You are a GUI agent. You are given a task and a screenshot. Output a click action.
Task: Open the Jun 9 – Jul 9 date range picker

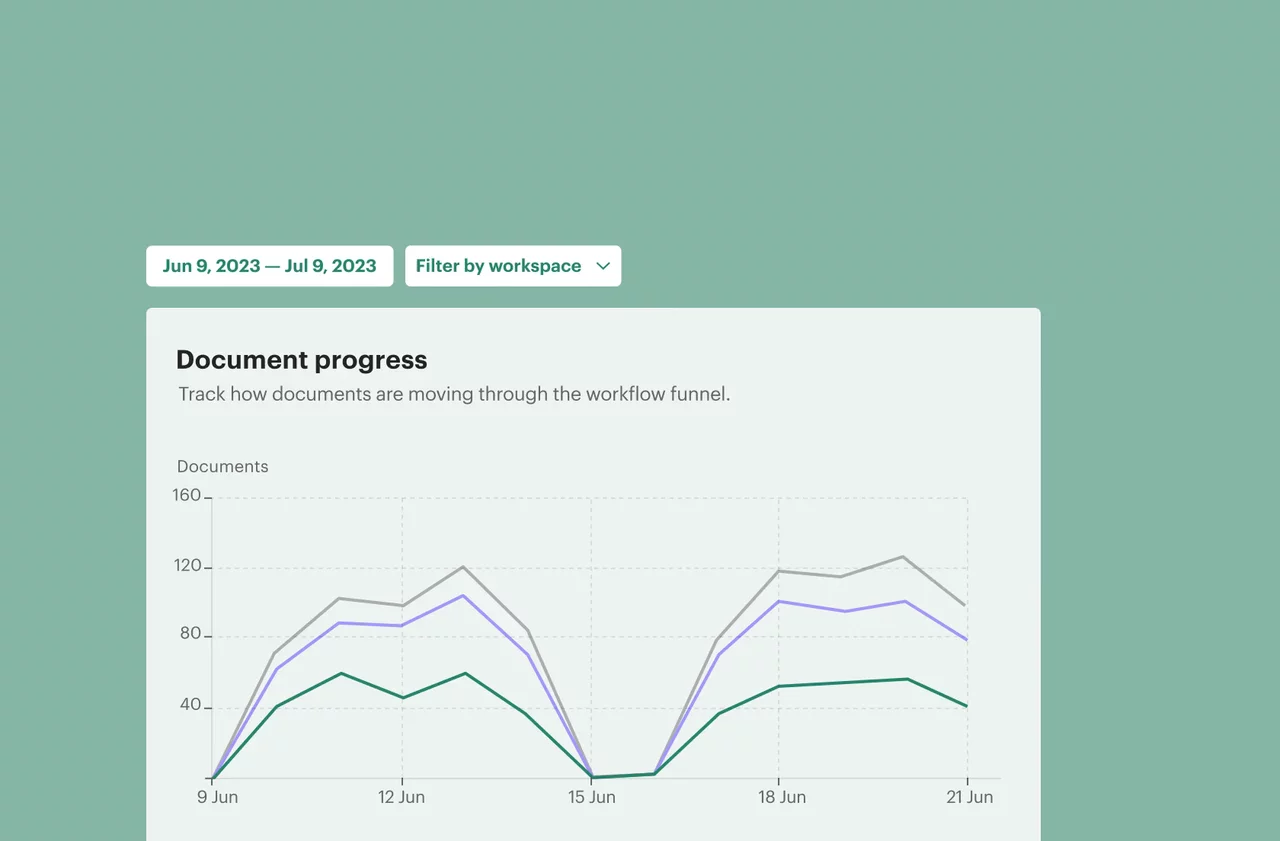269,266
